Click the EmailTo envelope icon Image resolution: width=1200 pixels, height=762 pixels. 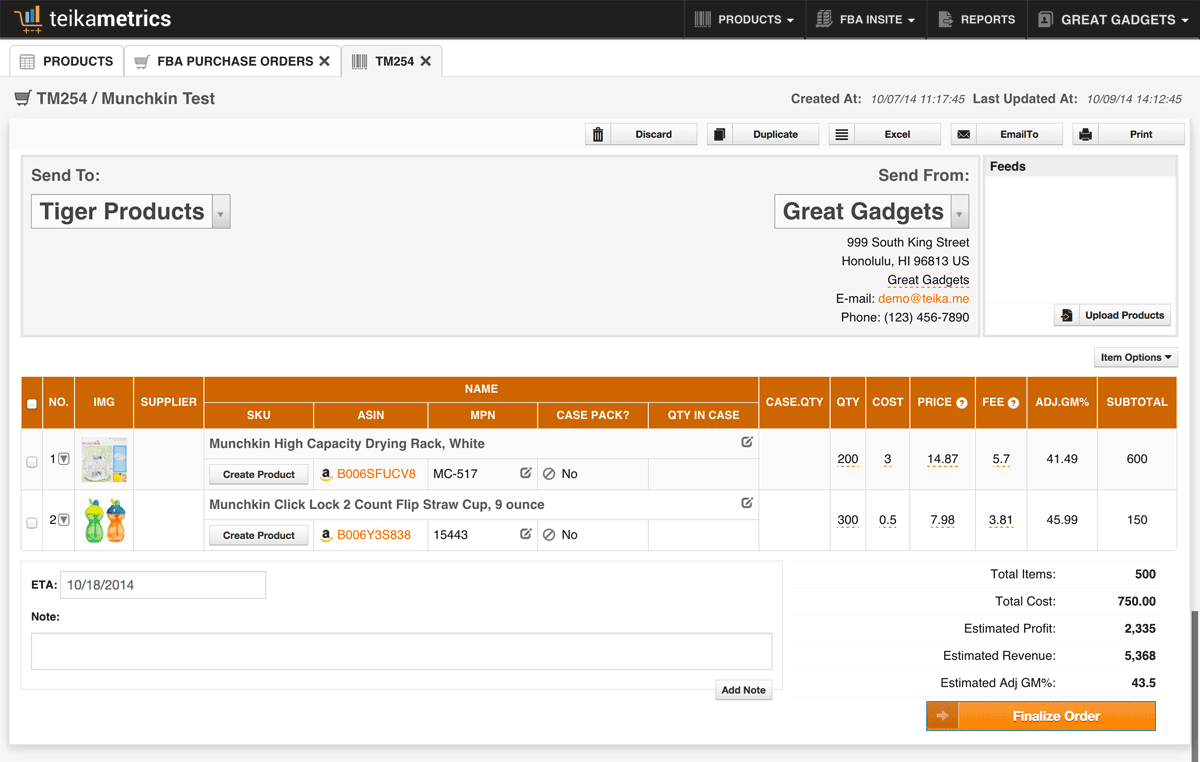pyautogui.click(x=963, y=134)
